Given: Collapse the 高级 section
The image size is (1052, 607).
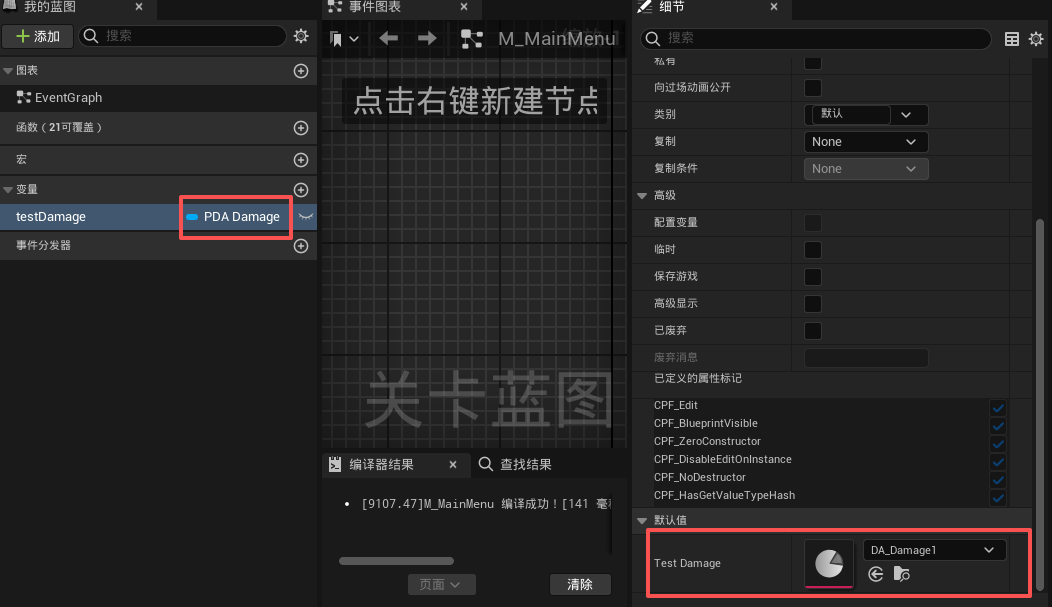Looking at the screenshot, I should point(643,196).
